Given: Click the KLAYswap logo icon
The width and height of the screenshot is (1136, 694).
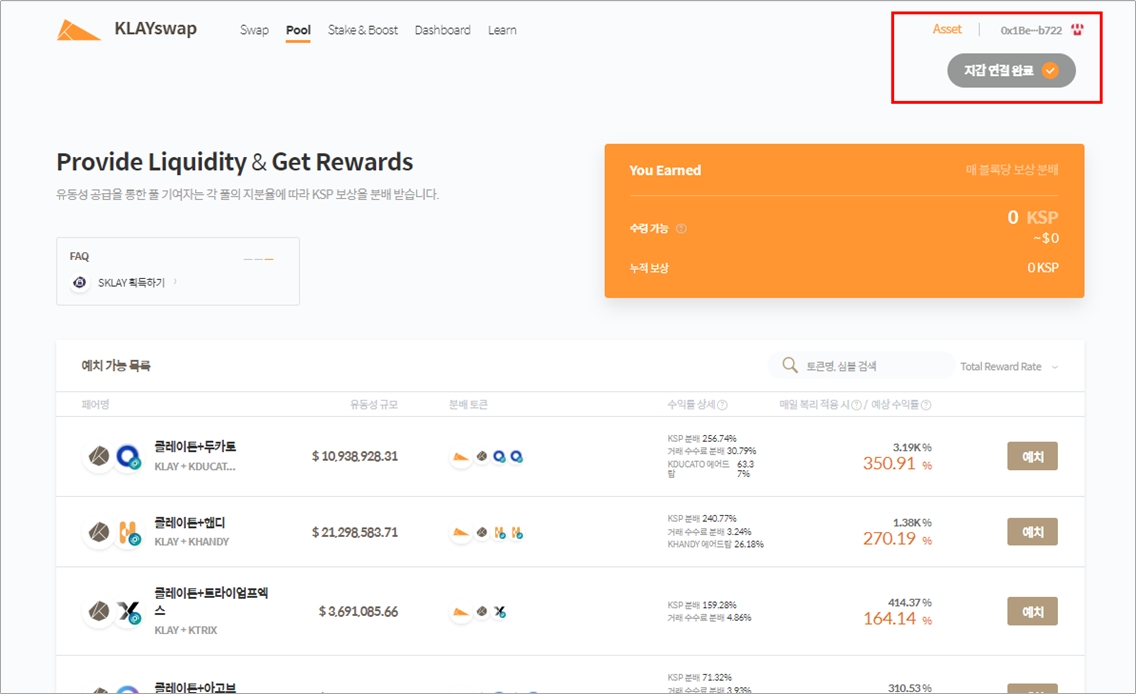Looking at the screenshot, I should 78,30.
